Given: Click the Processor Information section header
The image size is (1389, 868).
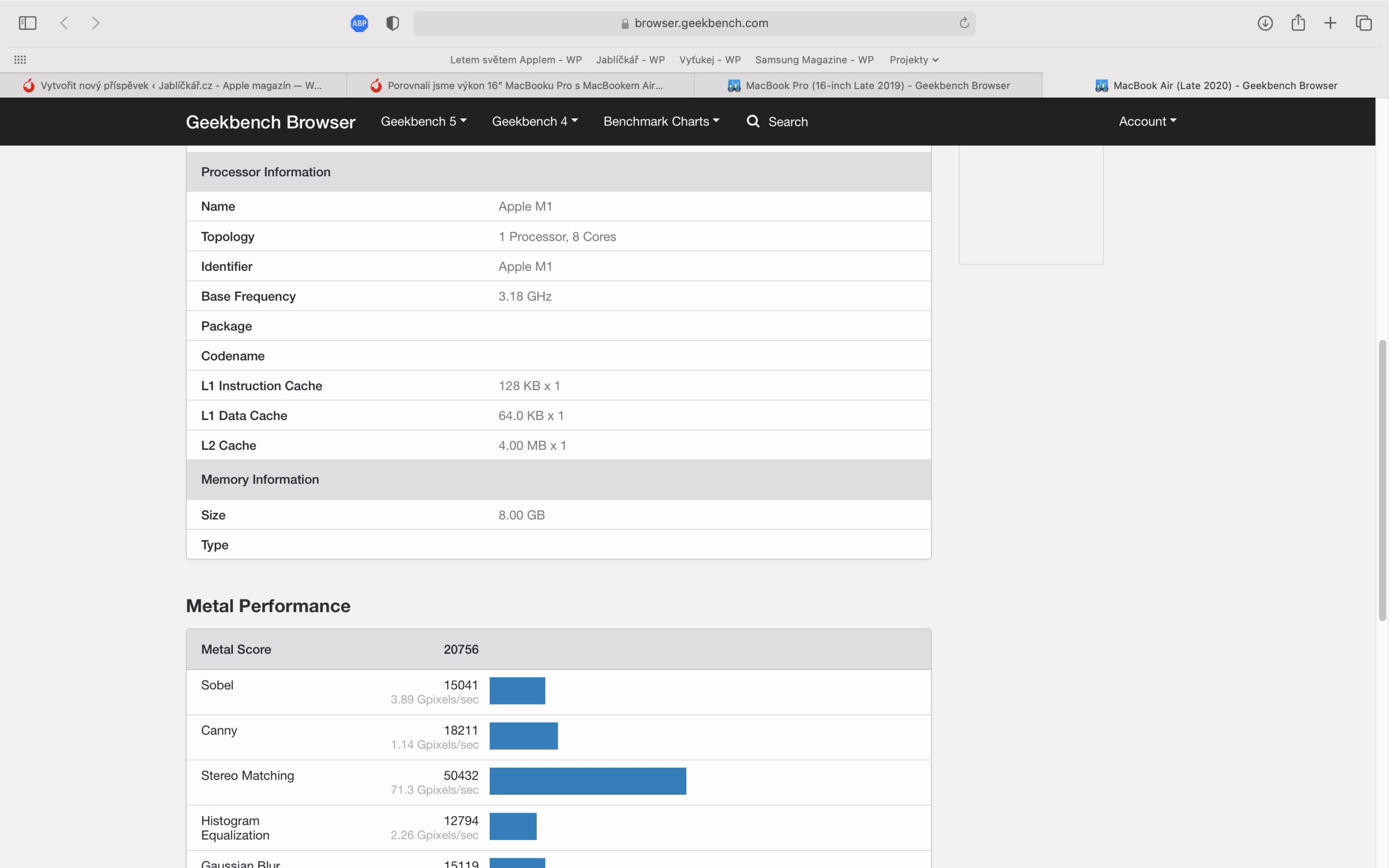Looking at the screenshot, I should point(558,171).
